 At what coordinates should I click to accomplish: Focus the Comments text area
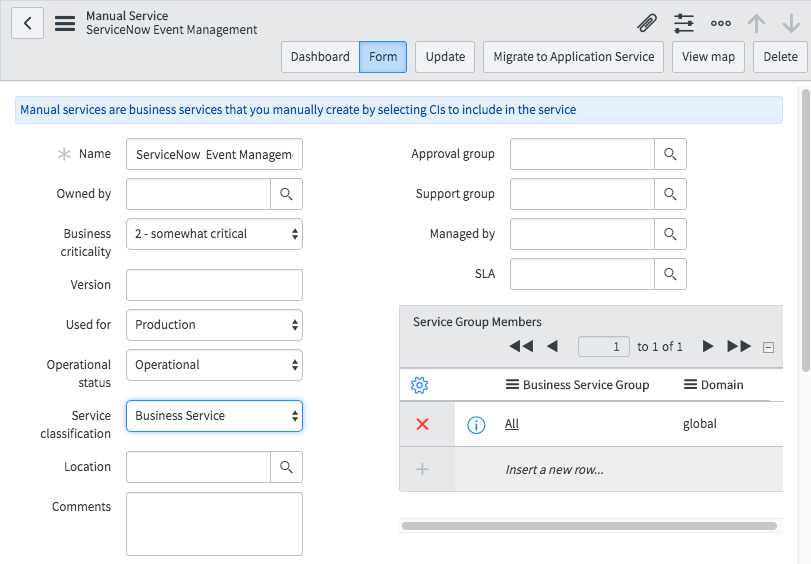click(215, 524)
